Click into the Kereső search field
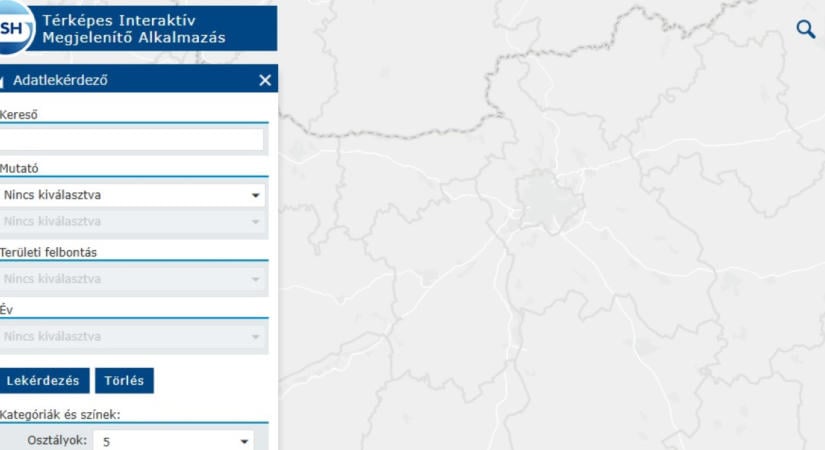The image size is (825, 450). coord(131,140)
